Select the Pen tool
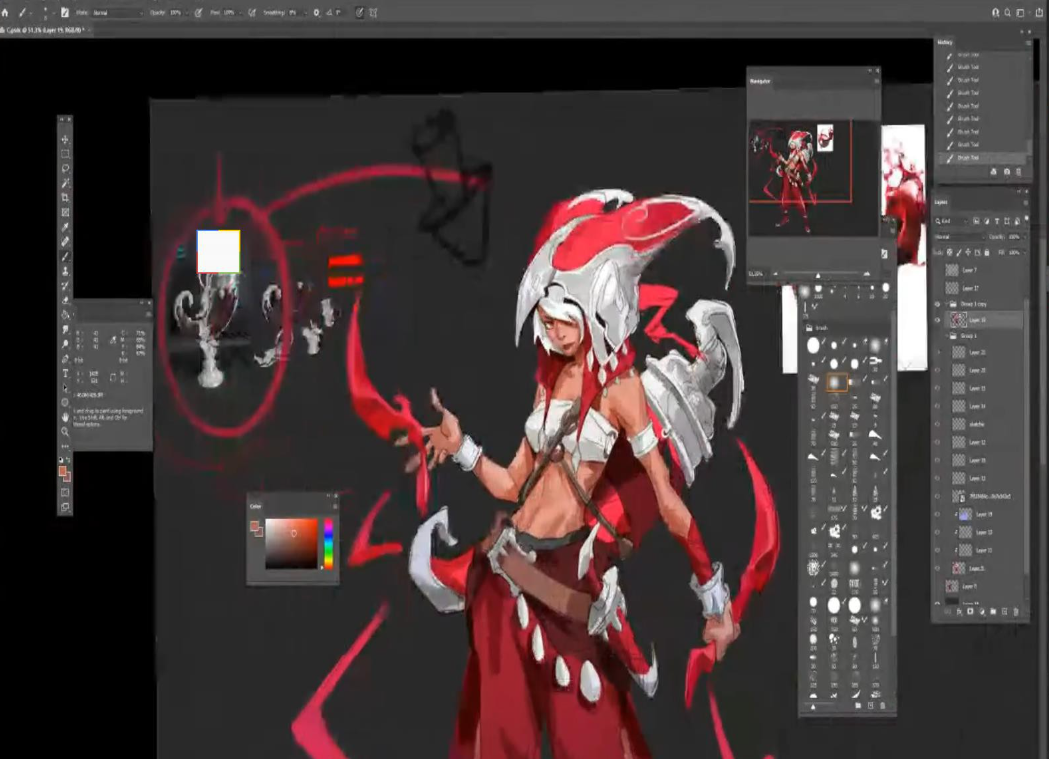Viewport: 1049px width, 759px height. point(65,359)
